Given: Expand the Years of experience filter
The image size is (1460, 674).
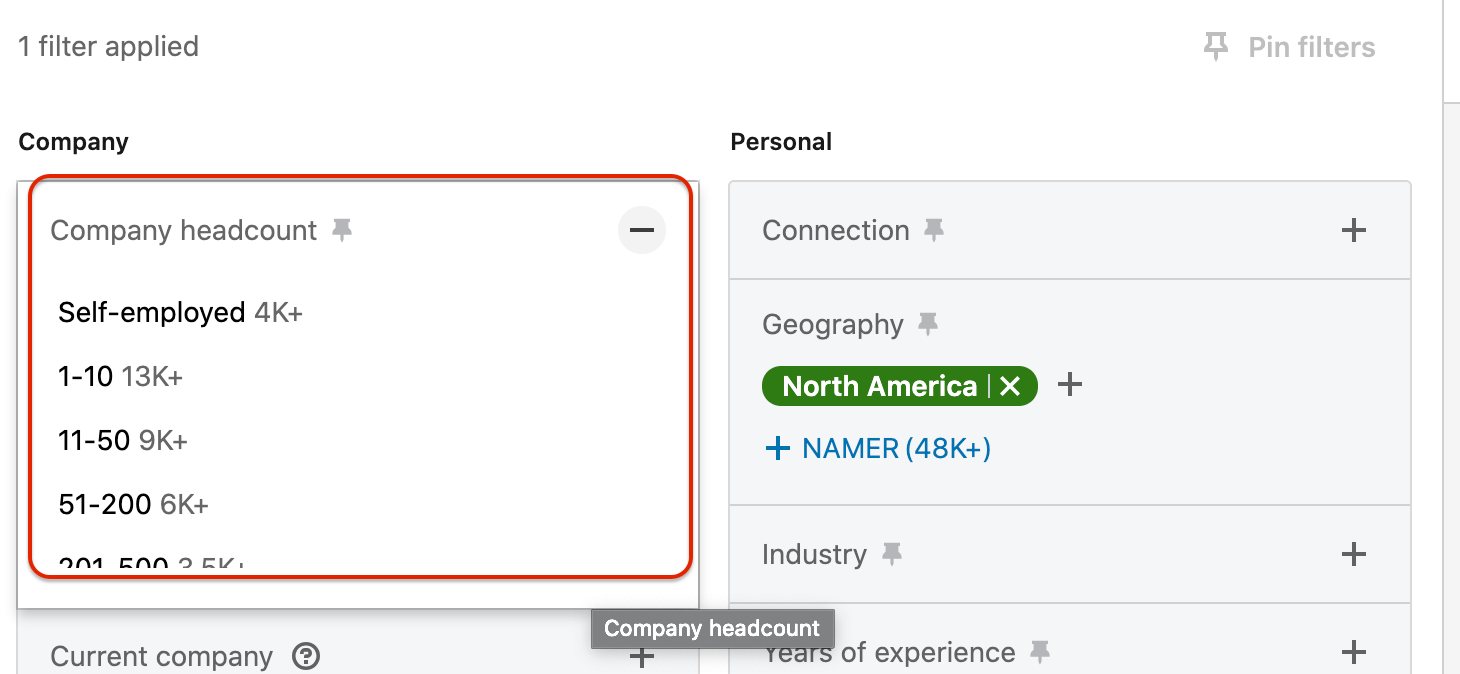Looking at the screenshot, I should point(1353,653).
